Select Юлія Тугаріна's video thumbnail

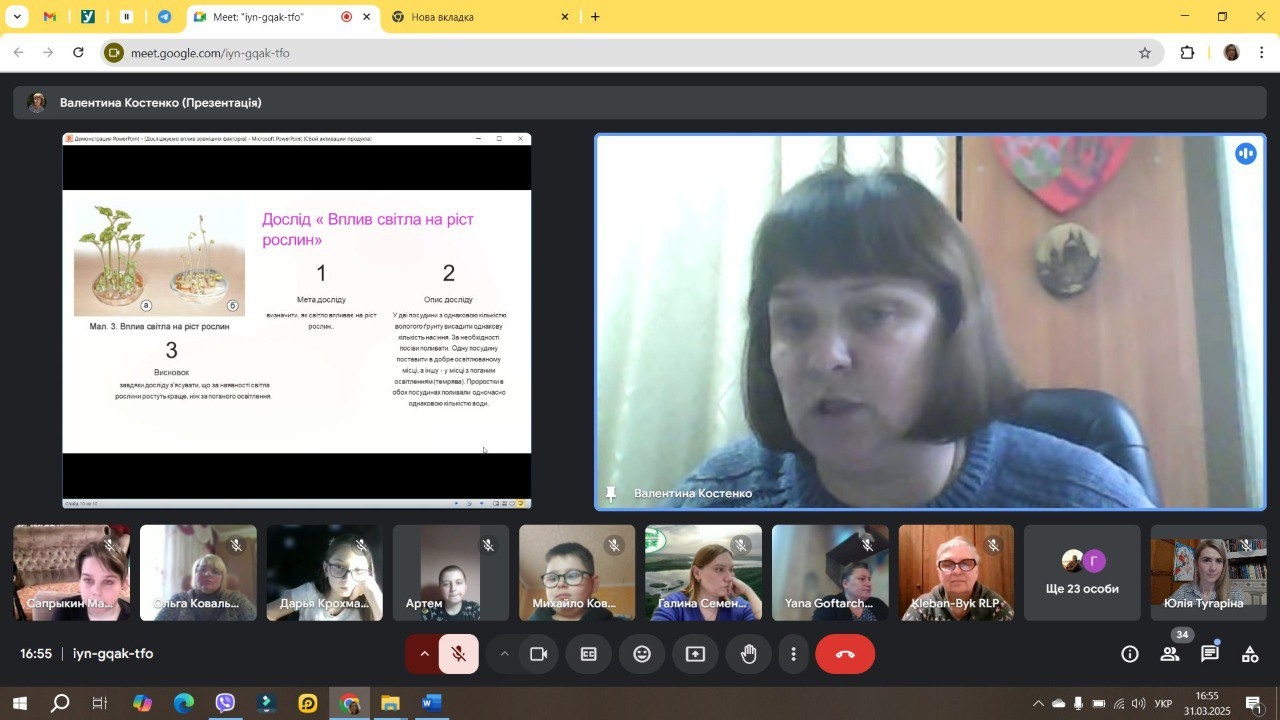pyautogui.click(x=1208, y=573)
